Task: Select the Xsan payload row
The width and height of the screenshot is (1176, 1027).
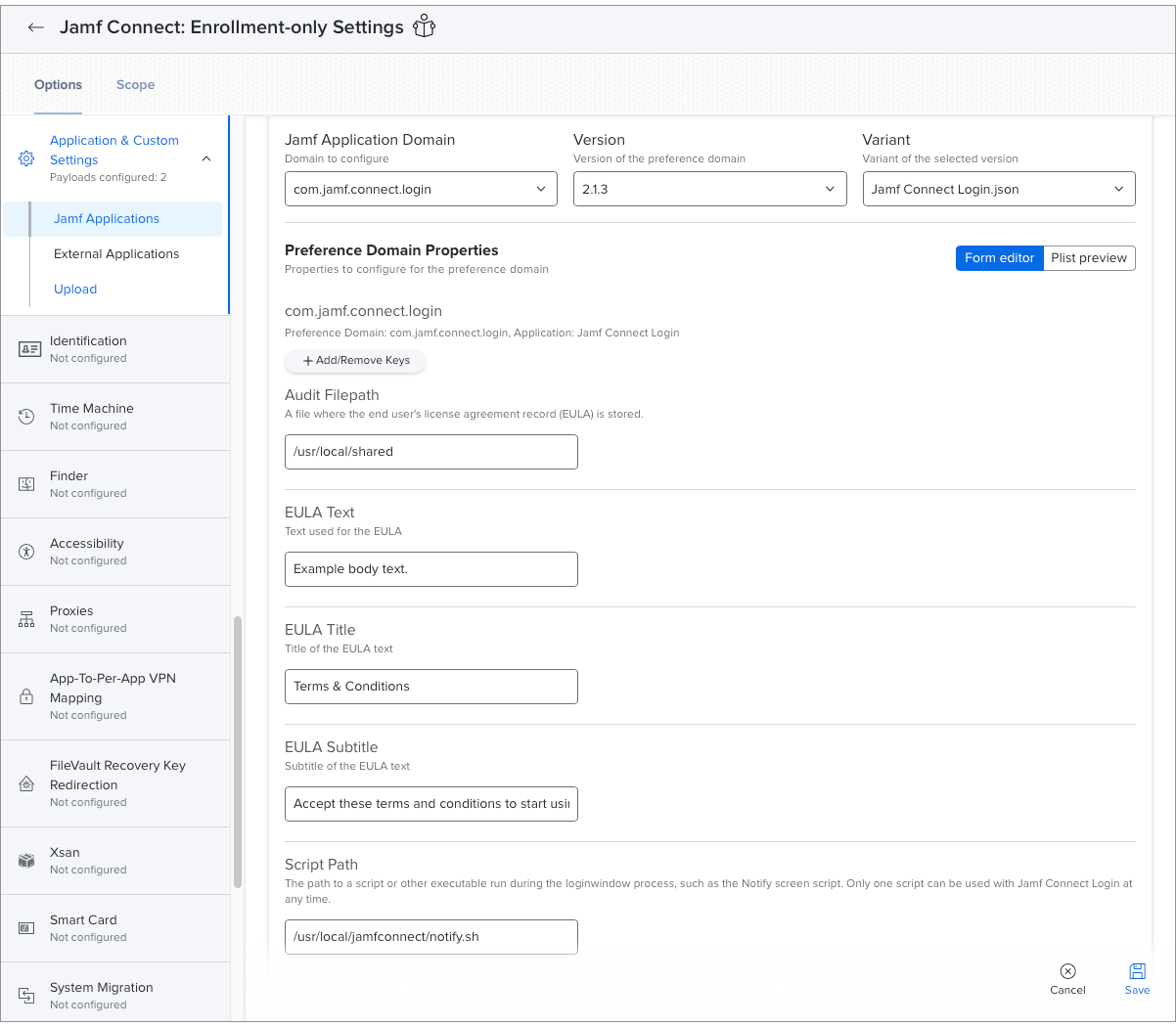Action: tap(115, 861)
